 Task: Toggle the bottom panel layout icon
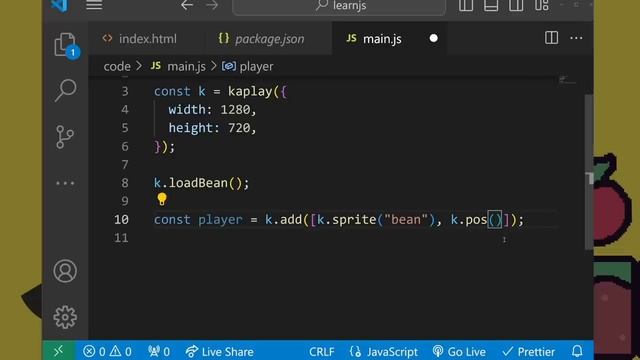point(491,5)
